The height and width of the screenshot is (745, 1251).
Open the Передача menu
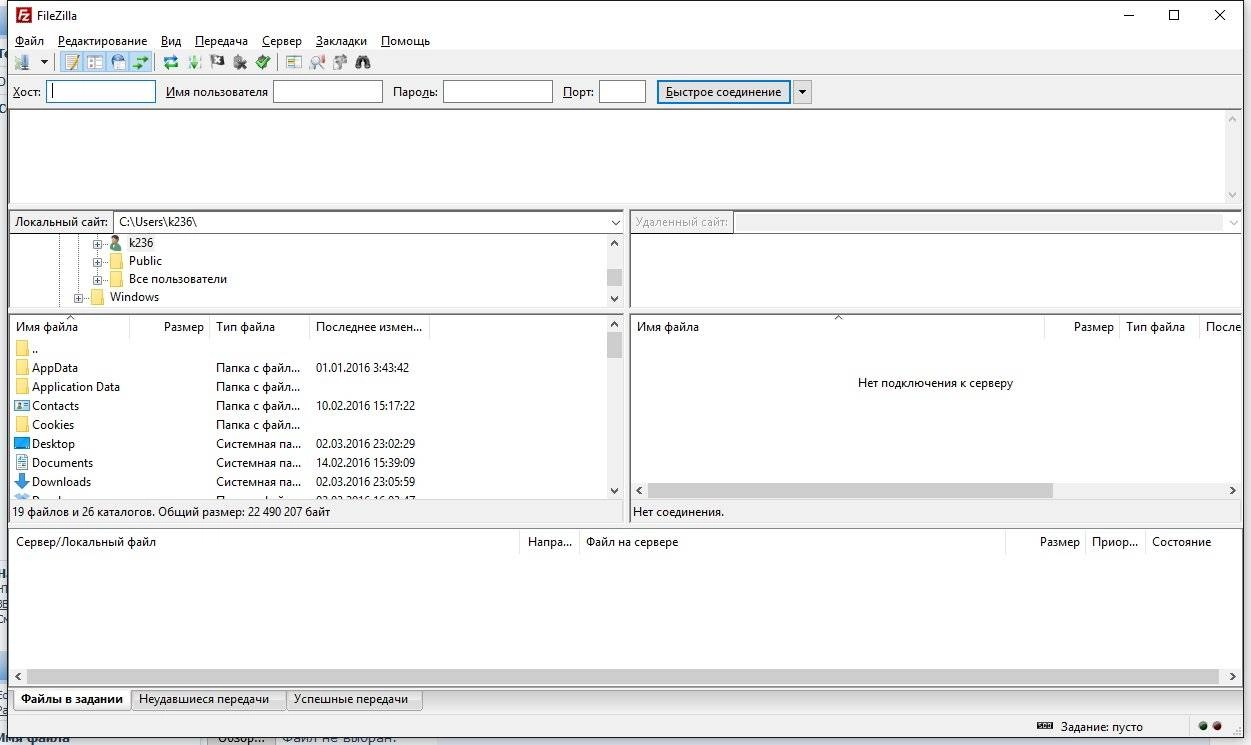click(x=221, y=41)
